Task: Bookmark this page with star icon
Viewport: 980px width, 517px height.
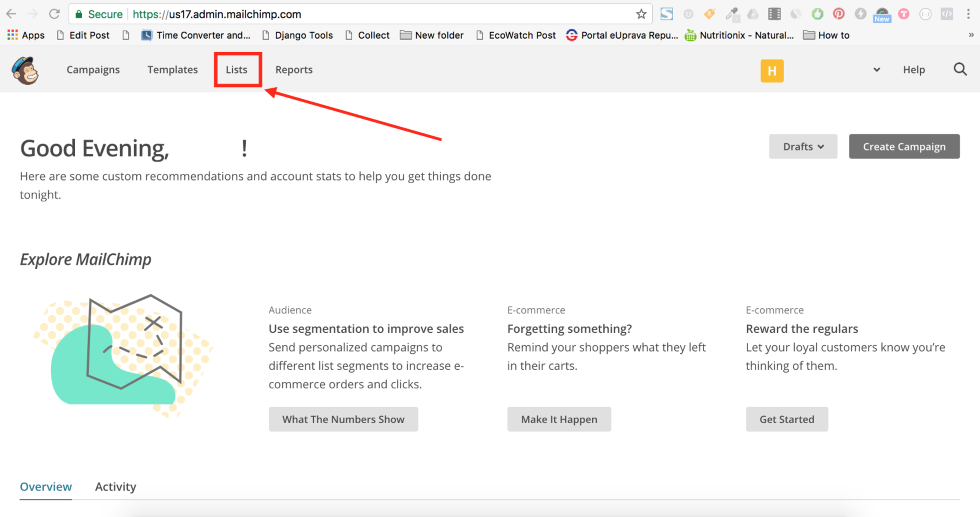Action: (641, 14)
